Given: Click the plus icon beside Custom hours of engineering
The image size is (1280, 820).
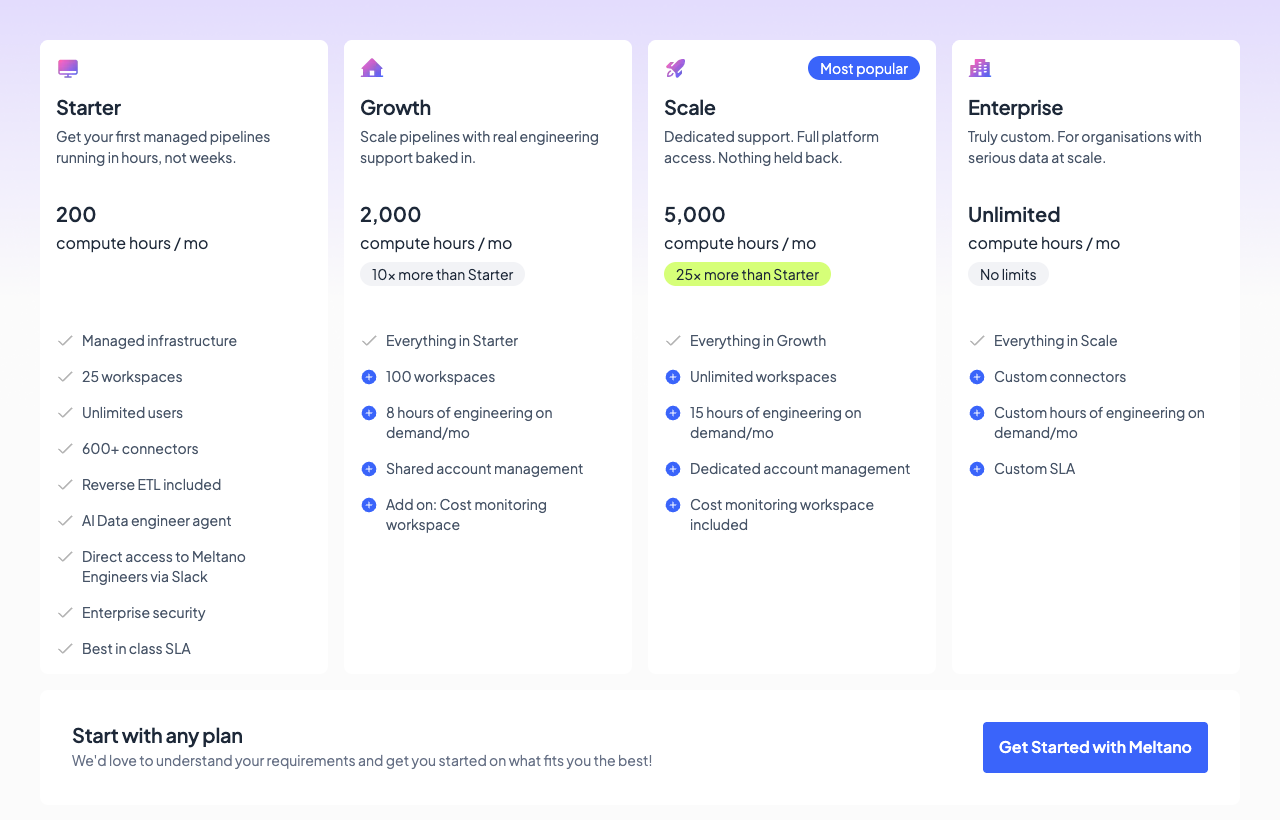Looking at the screenshot, I should point(977,413).
